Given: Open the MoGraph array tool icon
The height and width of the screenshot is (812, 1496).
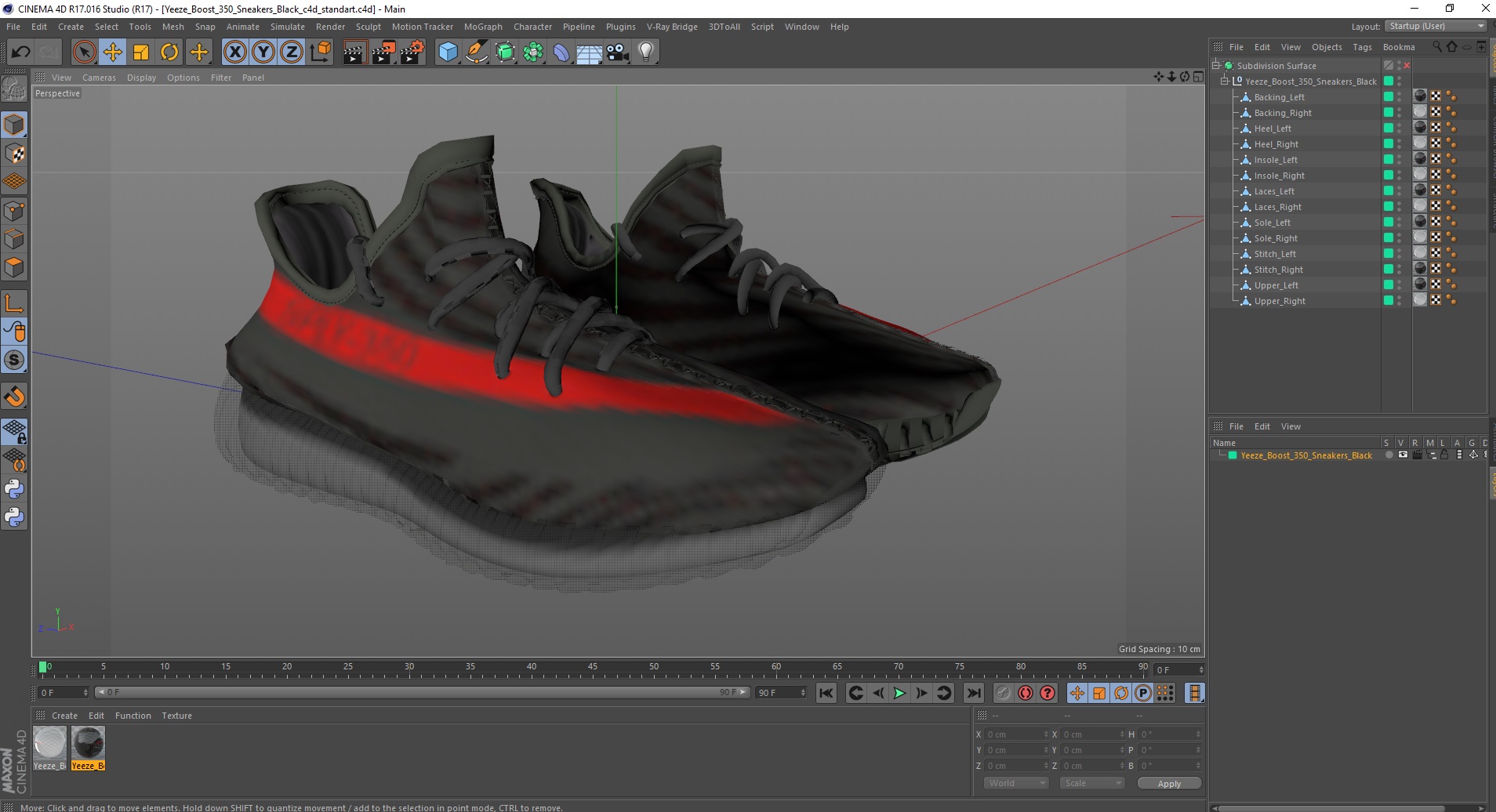Looking at the screenshot, I should (x=533, y=53).
